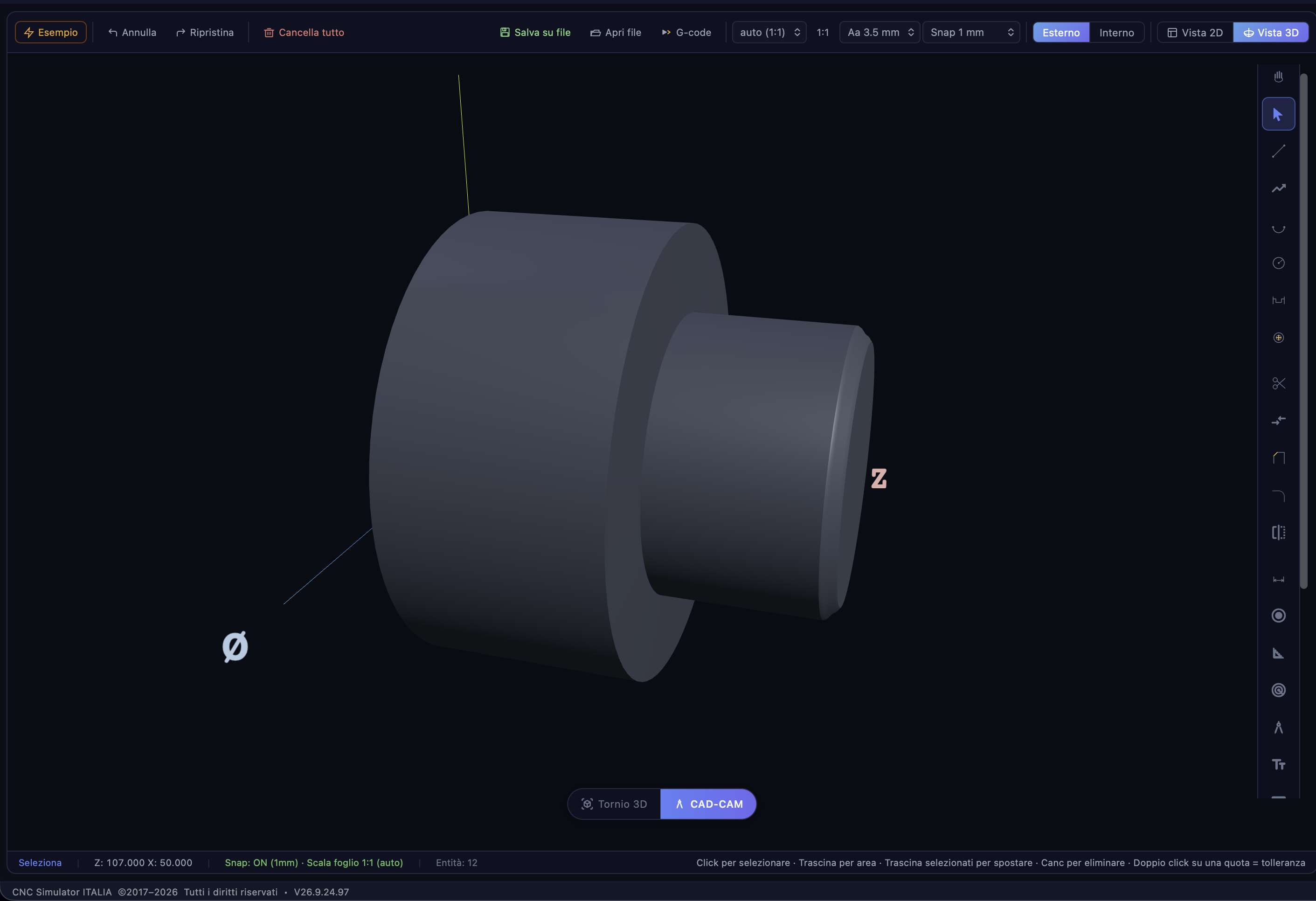
Task: Select the Pan hand tool
Action: click(x=1278, y=76)
